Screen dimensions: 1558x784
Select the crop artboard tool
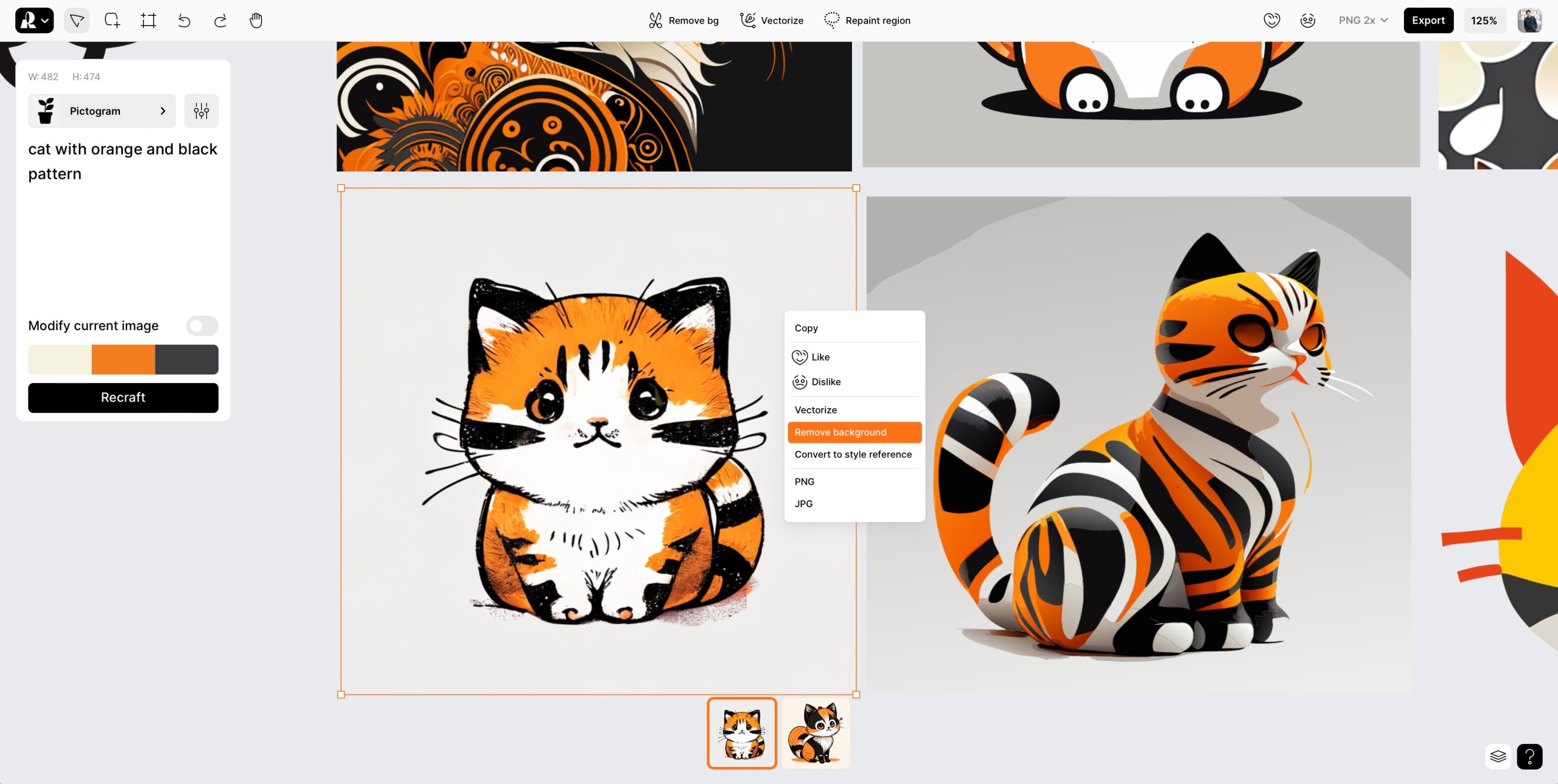(x=148, y=21)
